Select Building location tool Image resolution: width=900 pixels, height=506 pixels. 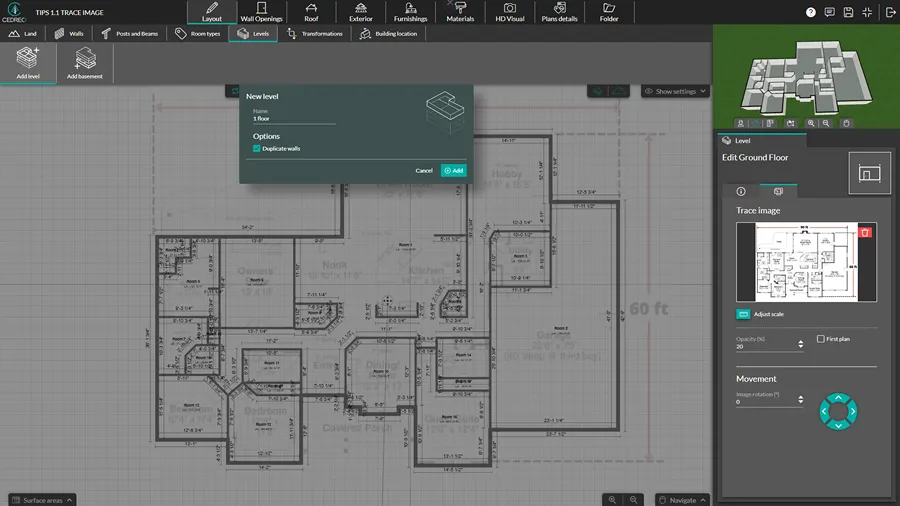[x=389, y=34]
